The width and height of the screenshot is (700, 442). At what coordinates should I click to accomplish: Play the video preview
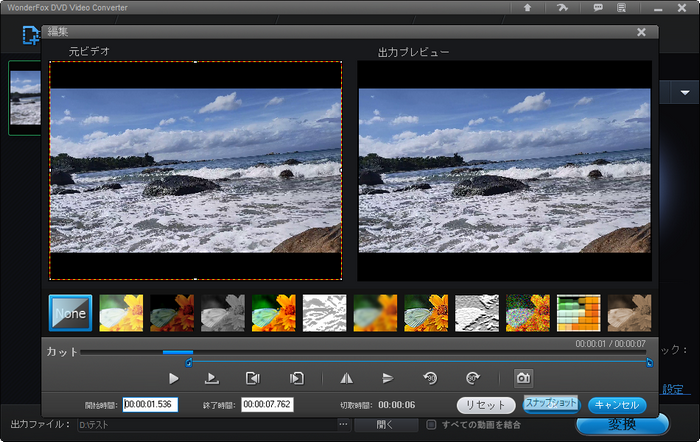(174, 378)
